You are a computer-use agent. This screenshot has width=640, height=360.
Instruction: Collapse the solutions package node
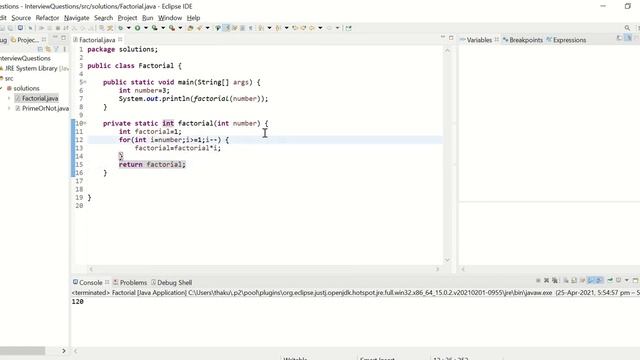[x=2, y=88]
